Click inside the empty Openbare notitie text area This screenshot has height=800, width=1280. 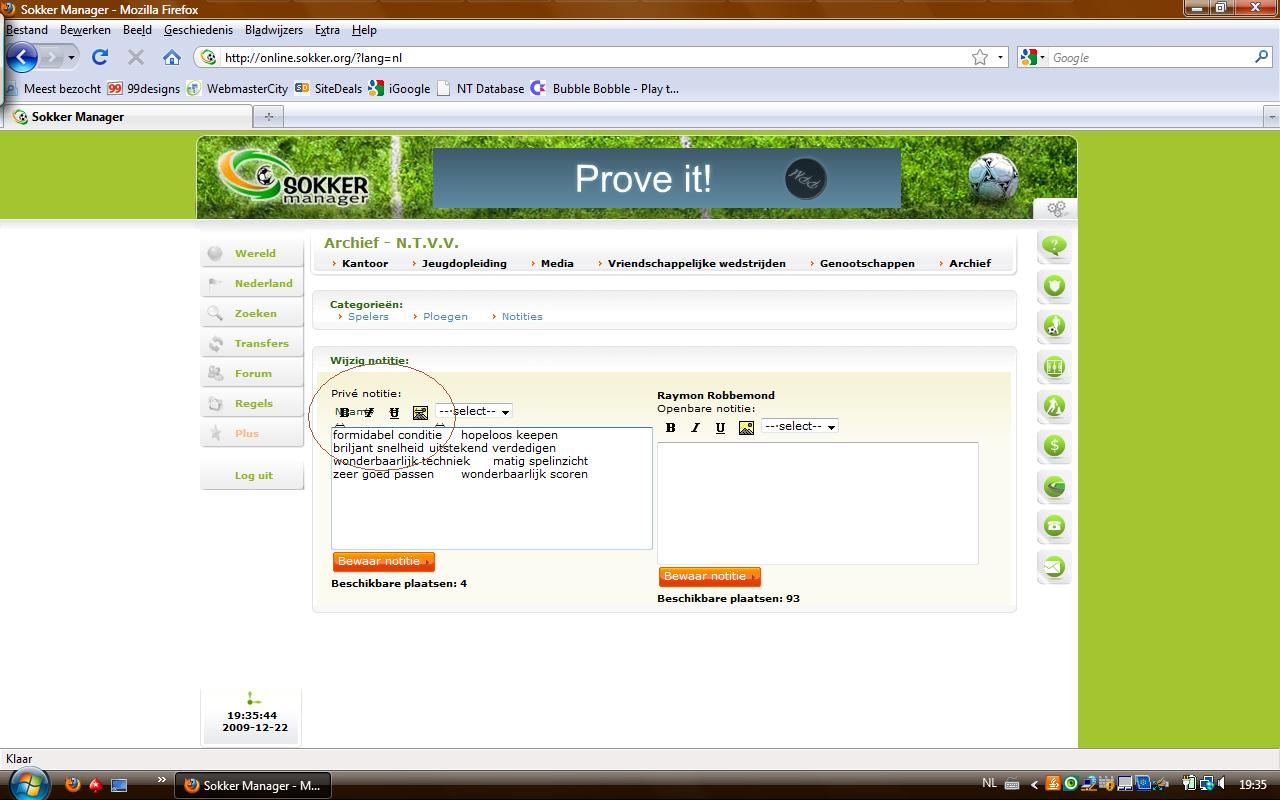(x=817, y=503)
